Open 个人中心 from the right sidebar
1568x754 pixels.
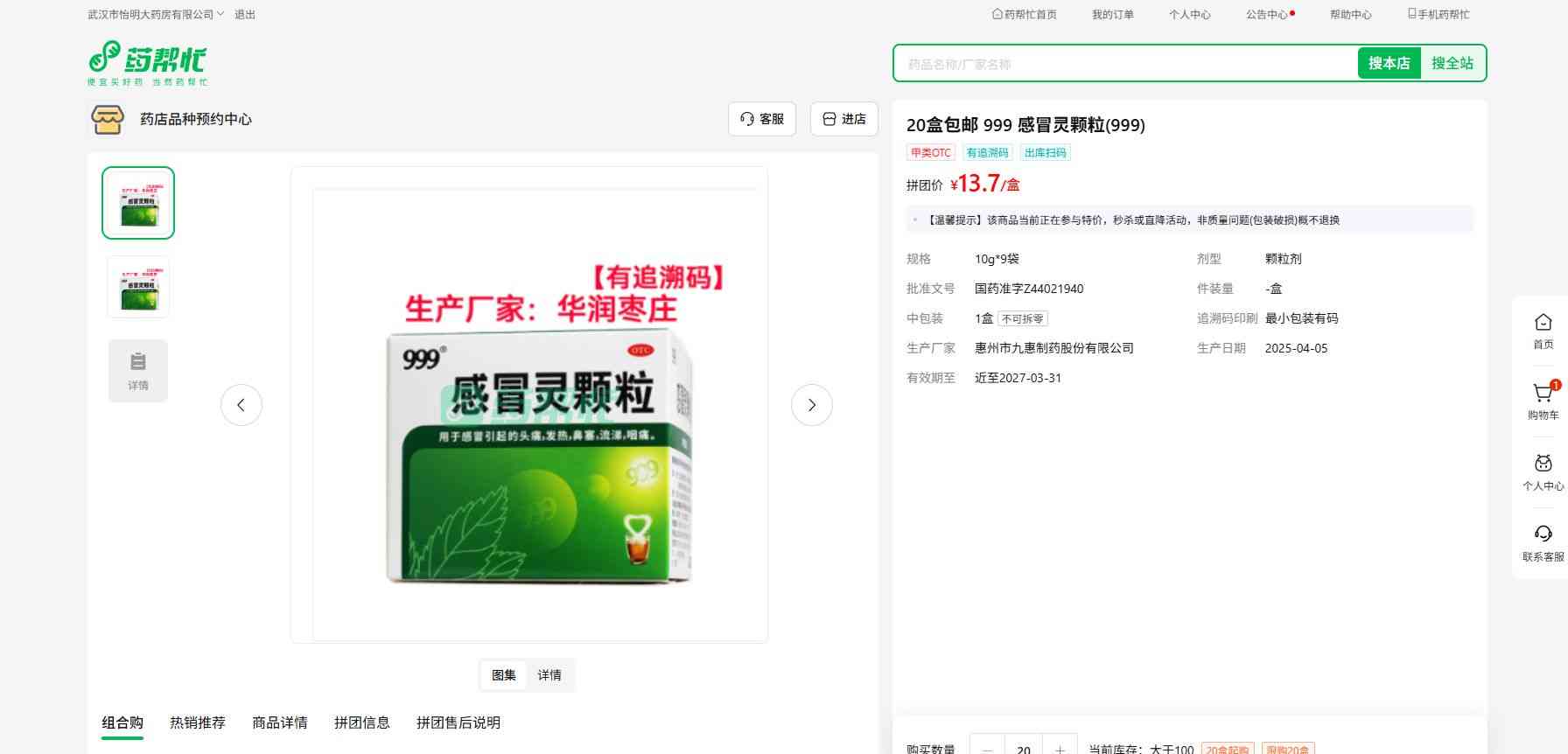pyautogui.click(x=1543, y=465)
